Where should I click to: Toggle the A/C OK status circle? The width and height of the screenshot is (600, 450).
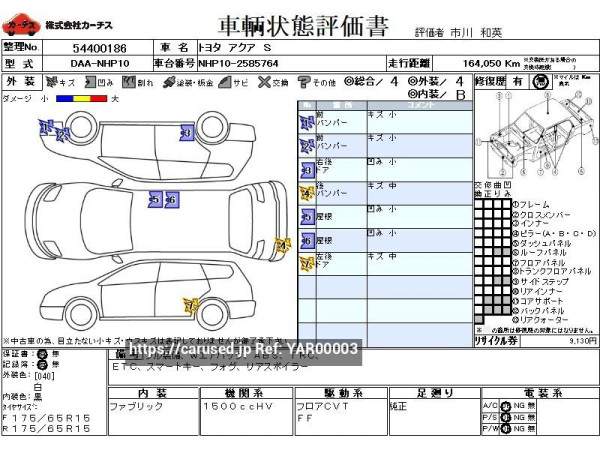pos(506,405)
